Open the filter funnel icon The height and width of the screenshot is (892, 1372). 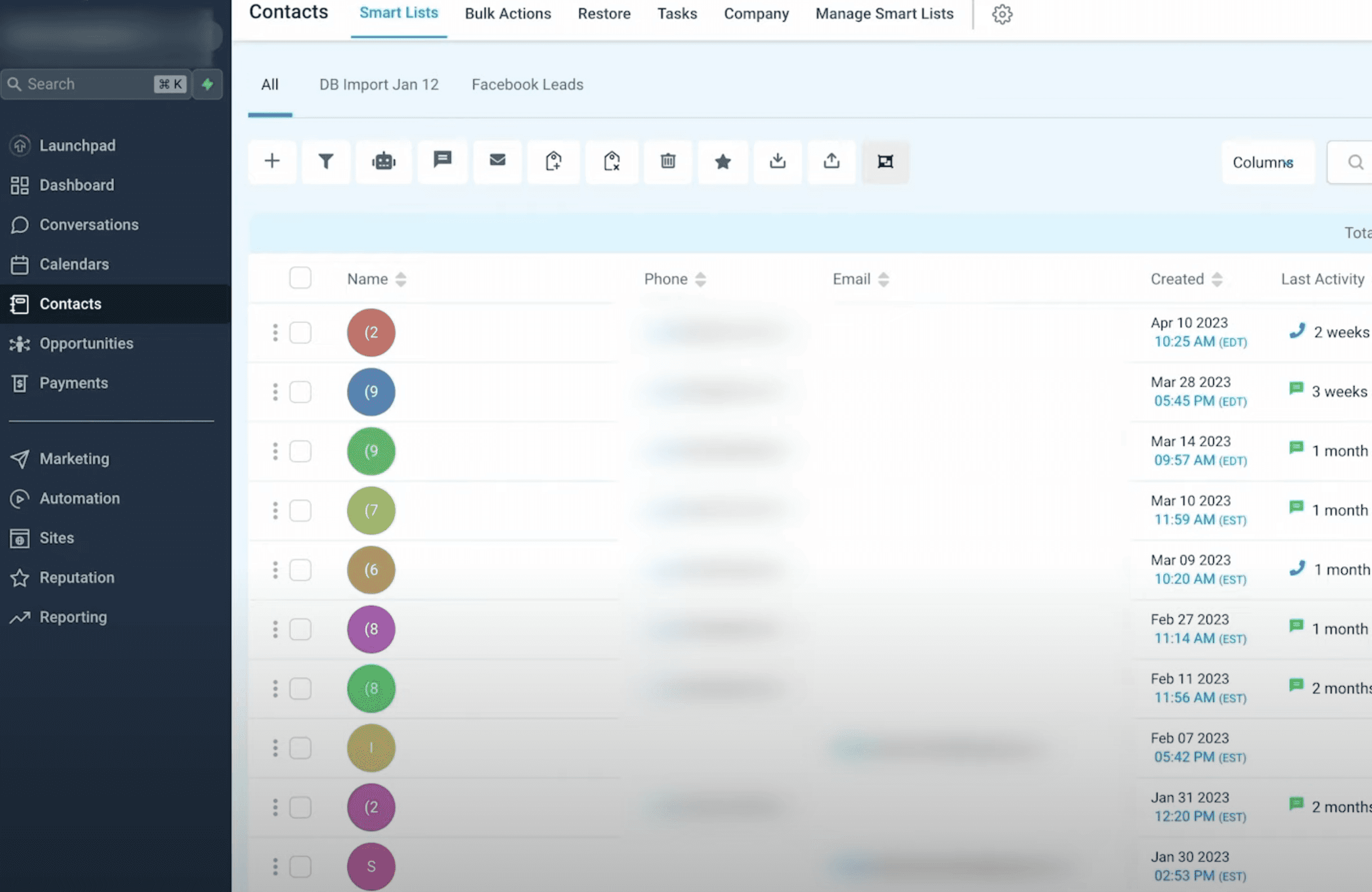click(x=326, y=162)
